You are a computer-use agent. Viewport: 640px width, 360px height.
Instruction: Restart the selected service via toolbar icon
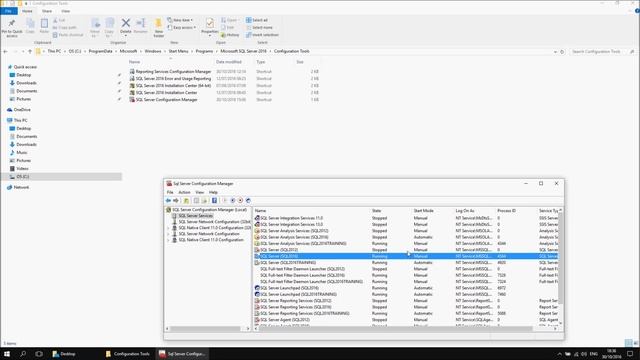pos(248,200)
